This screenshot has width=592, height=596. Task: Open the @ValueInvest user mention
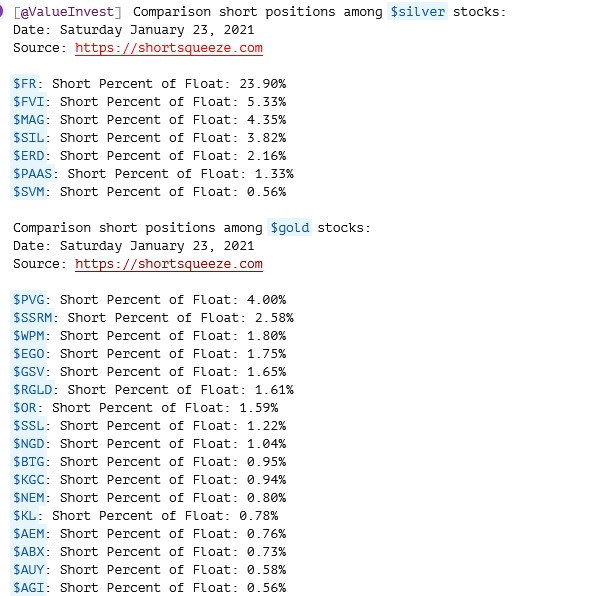pos(67,12)
